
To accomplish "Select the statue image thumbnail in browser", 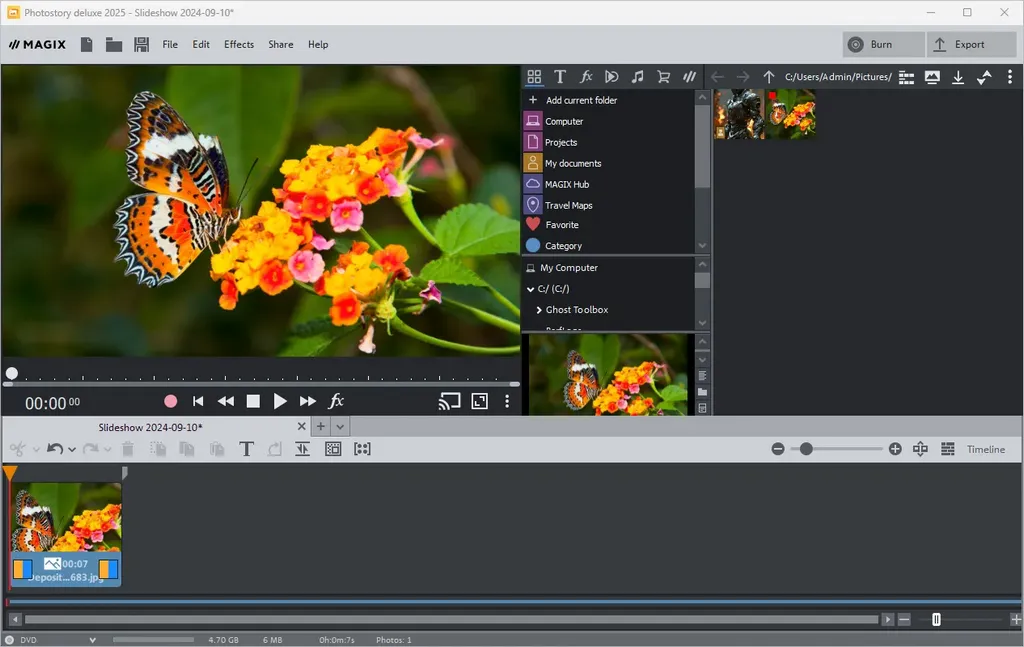I will click(x=739, y=114).
